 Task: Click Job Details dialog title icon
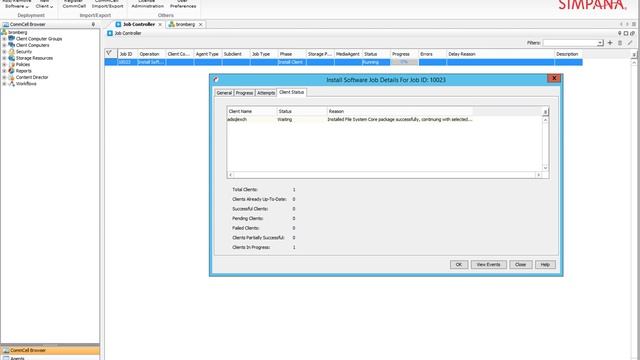(x=216, y=80)
